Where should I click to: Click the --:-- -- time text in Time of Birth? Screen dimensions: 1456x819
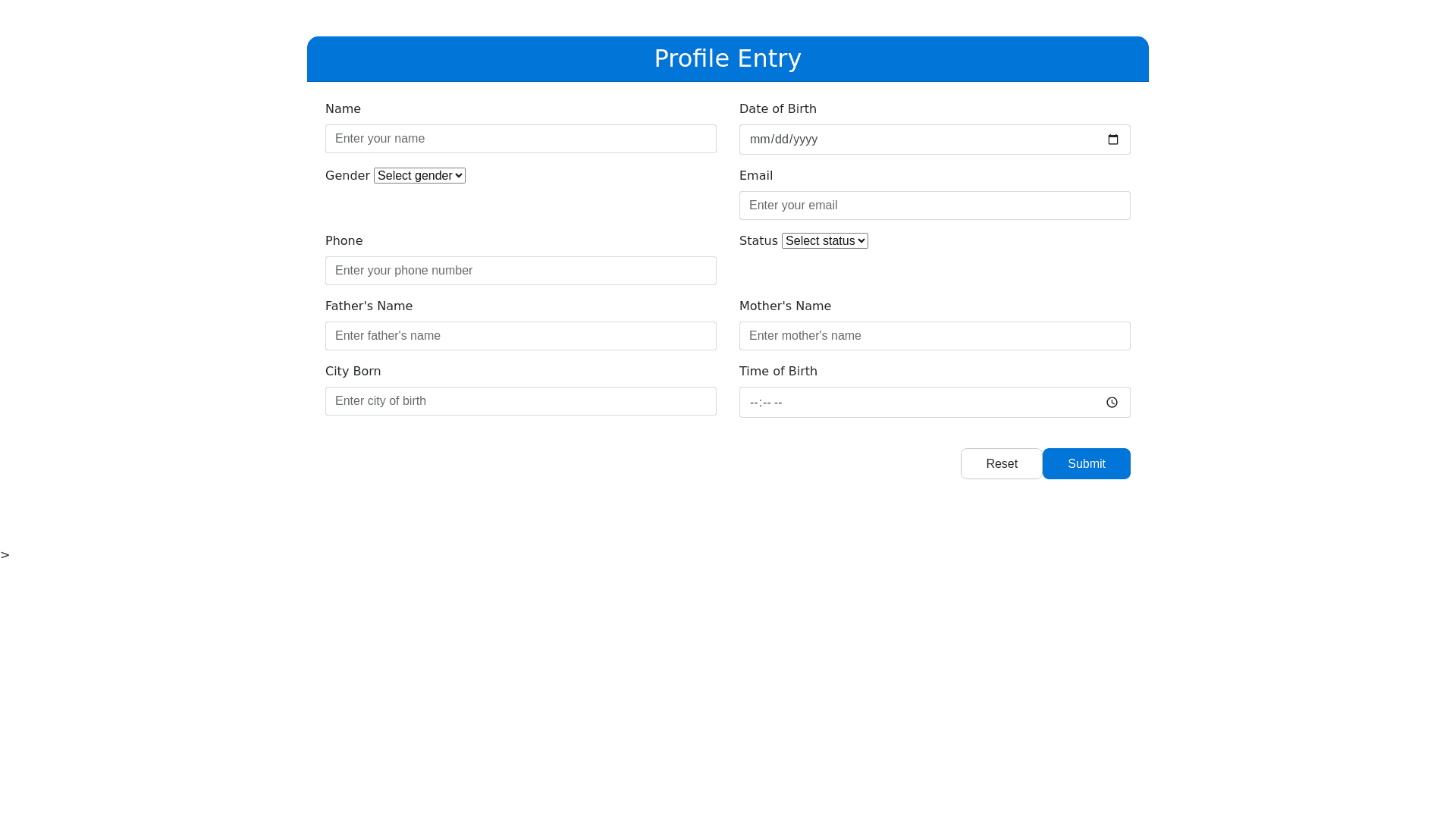coord(766,403)
